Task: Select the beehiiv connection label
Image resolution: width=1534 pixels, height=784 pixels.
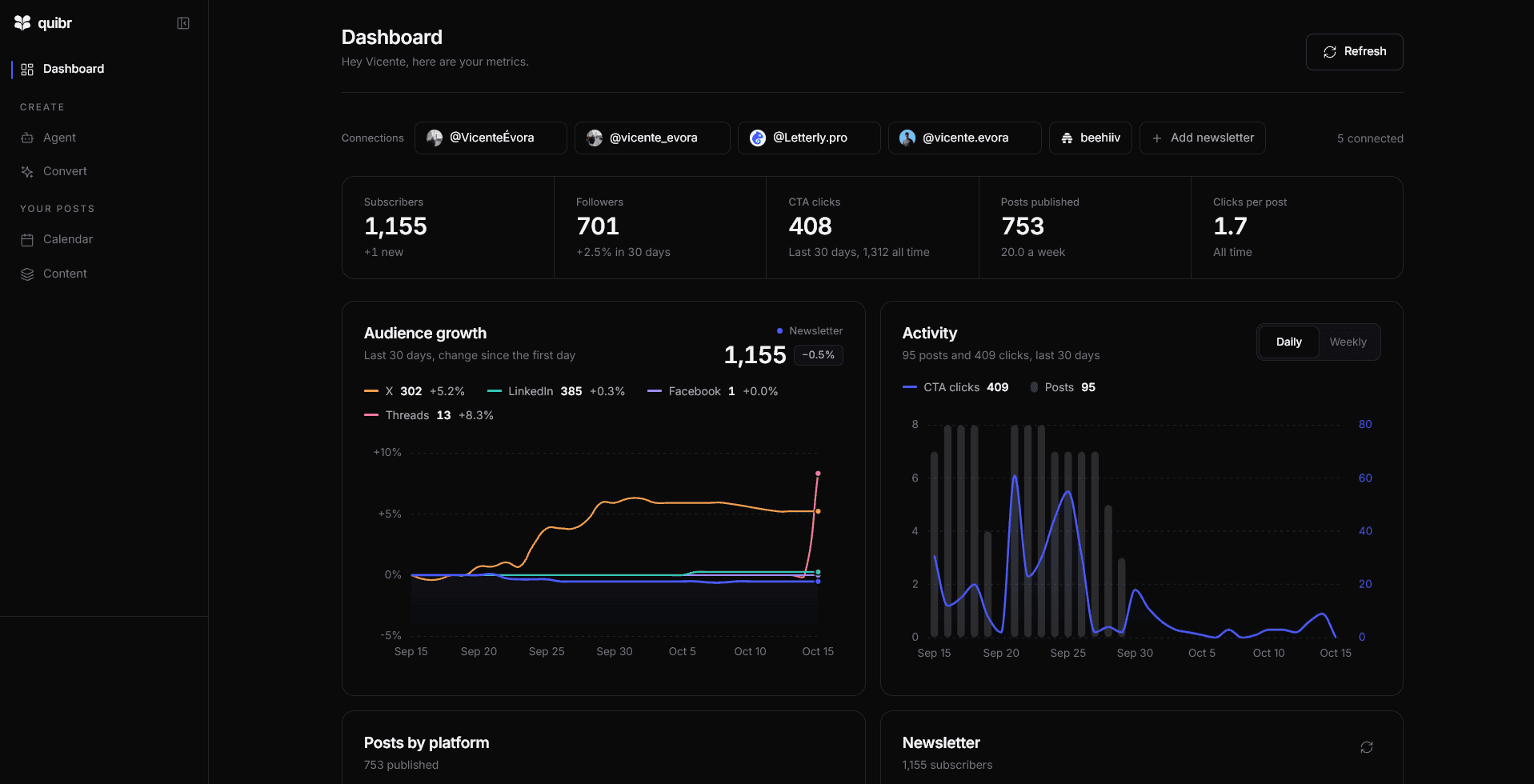Action: (1100, 138)
